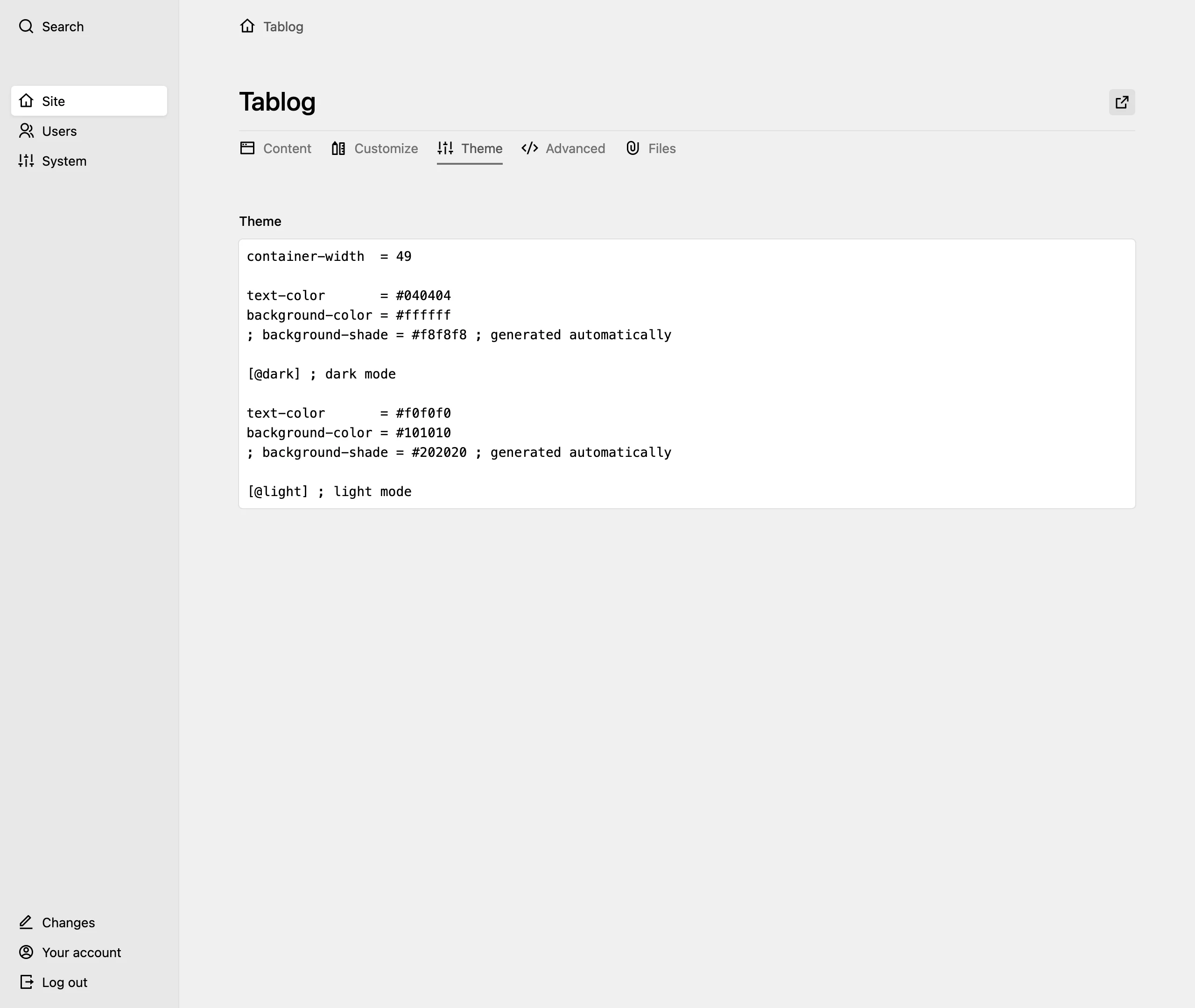
Task: Click the System sliders icon
Action: click(x=26, y=161)
